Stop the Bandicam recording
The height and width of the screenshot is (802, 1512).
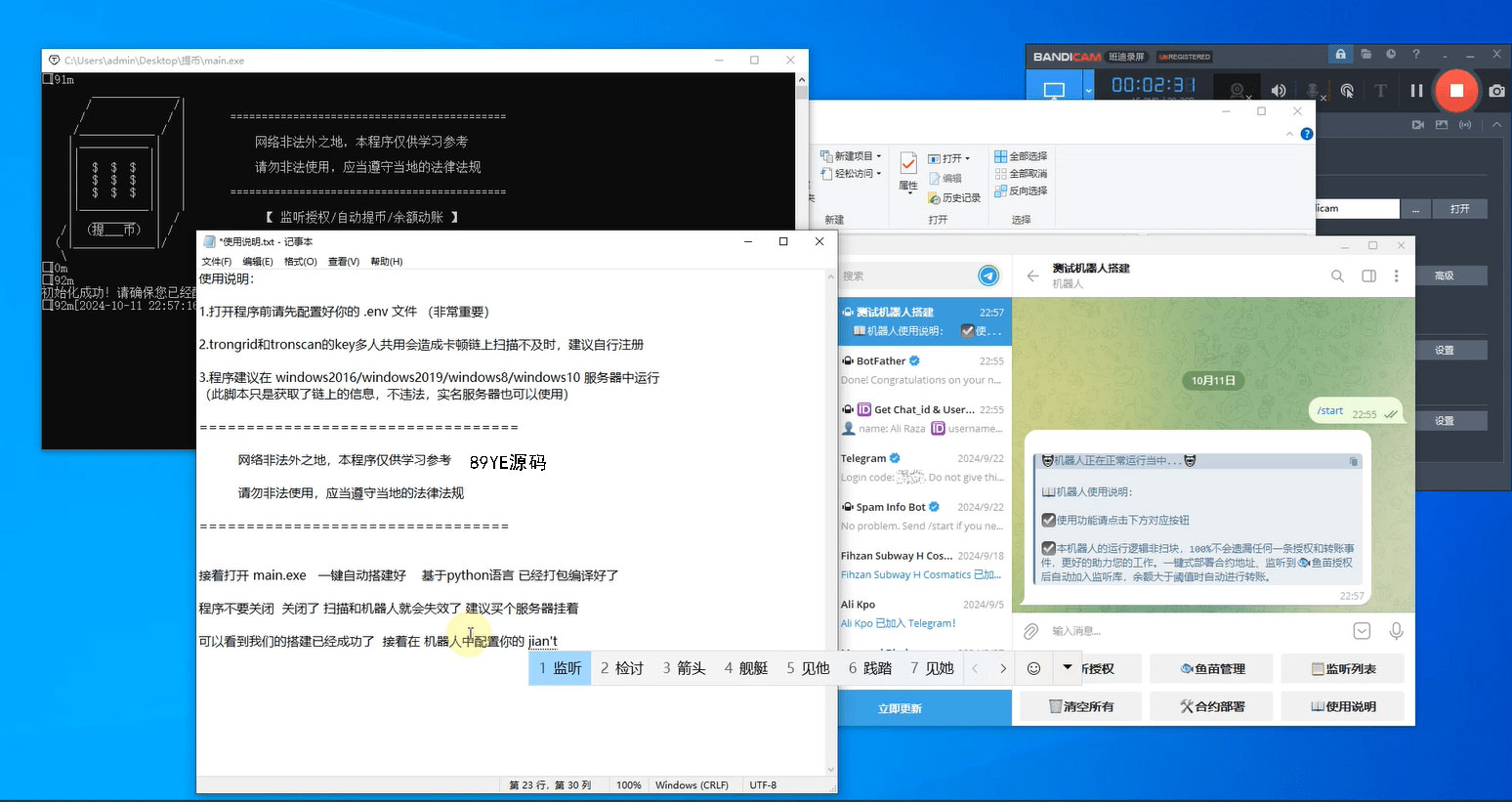tap(1455, 91)
